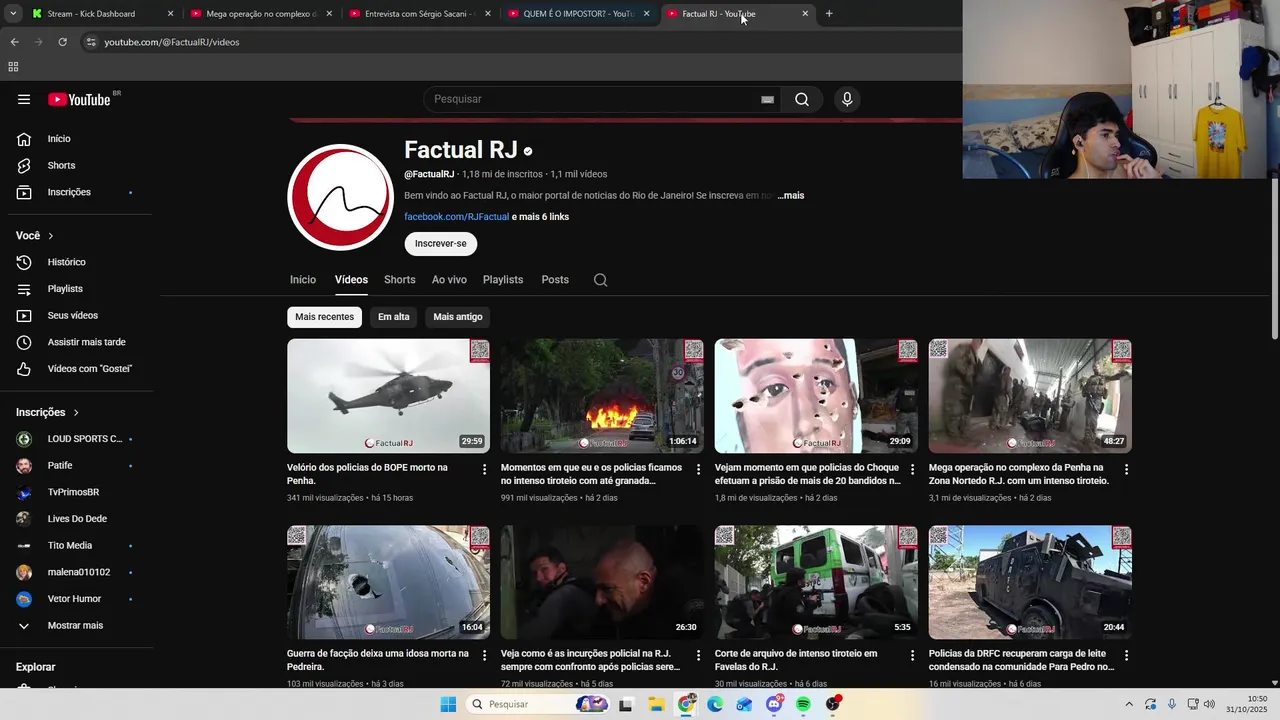Open options for Mega operação Penha video

pos(1126,469)
